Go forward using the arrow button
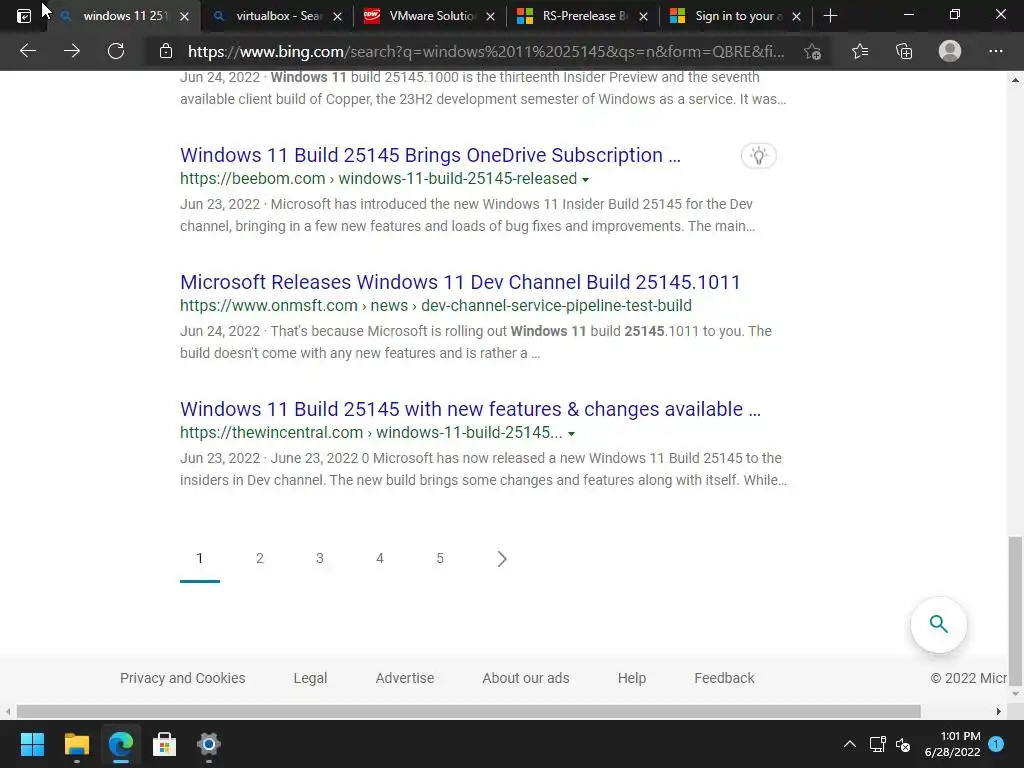This screenshot has height=768, width=1024. 72,51
